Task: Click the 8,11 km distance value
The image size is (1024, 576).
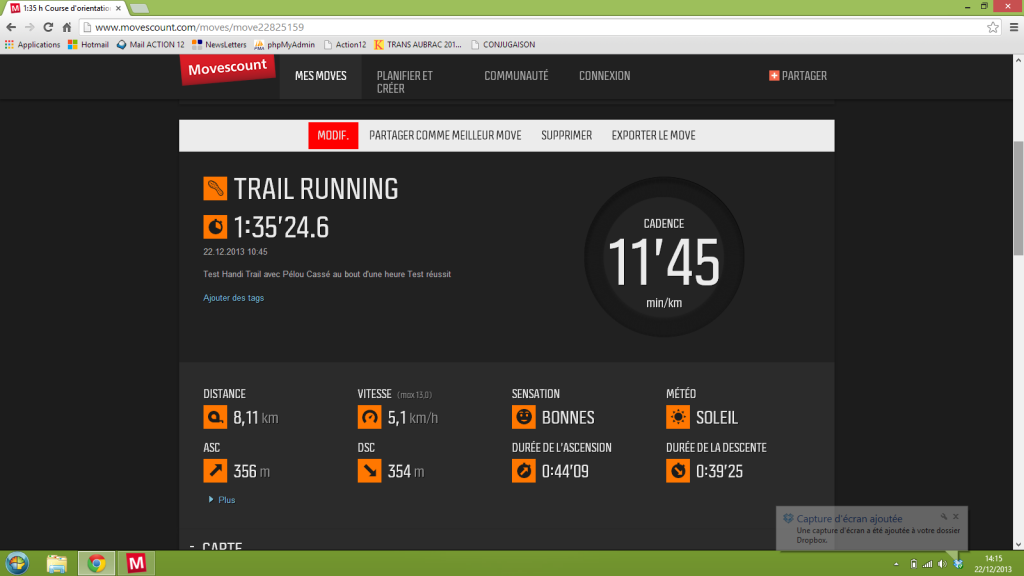Action: point(255,418)
